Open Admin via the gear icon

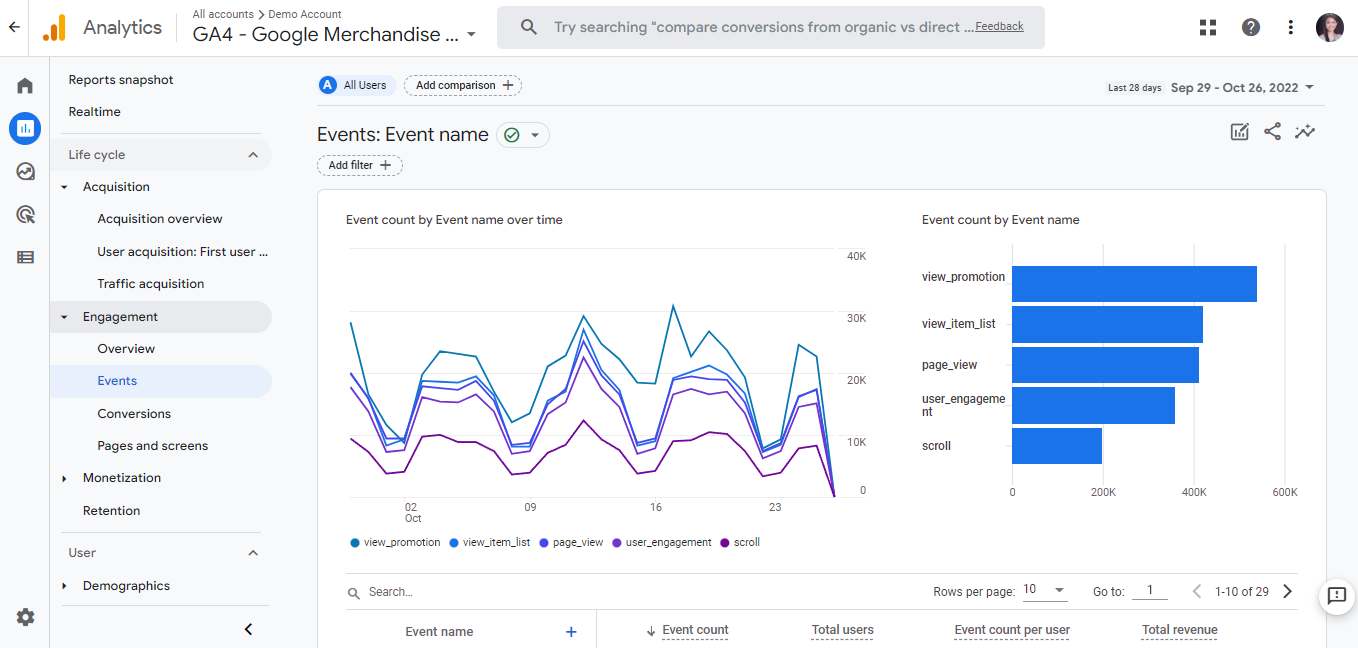25,617
